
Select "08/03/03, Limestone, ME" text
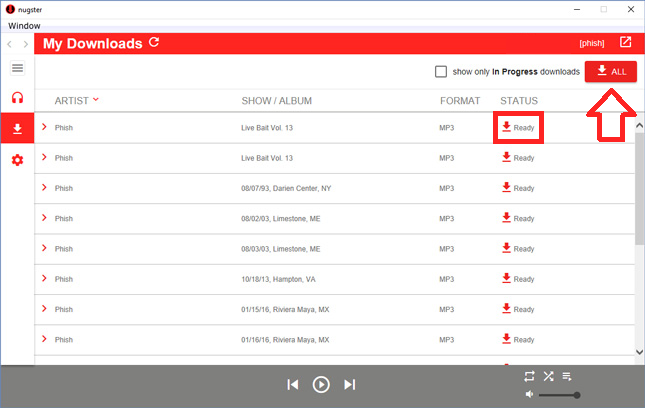(281, 249)
